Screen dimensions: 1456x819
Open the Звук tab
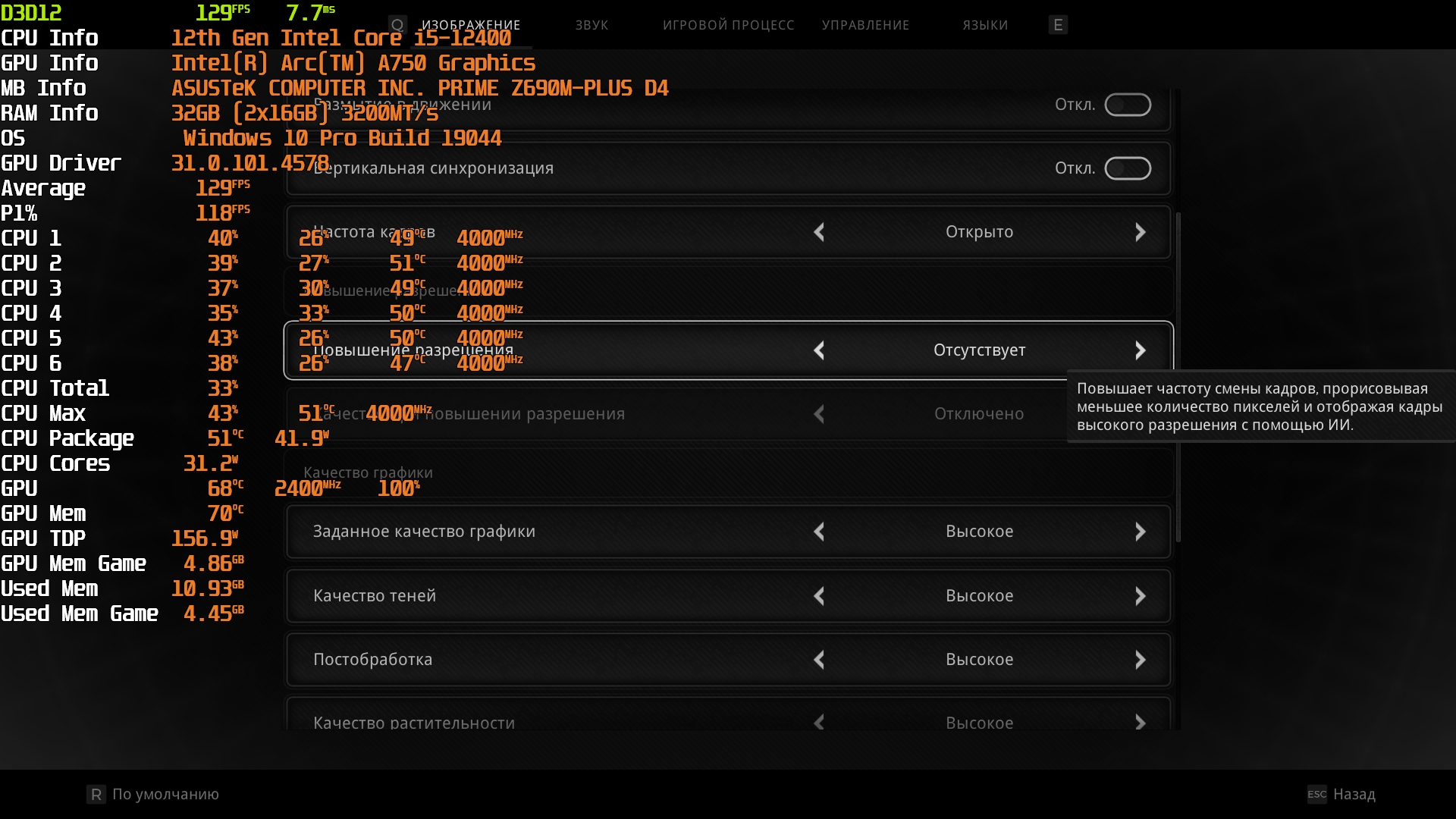pyautogui.click(x=591, y=25)
